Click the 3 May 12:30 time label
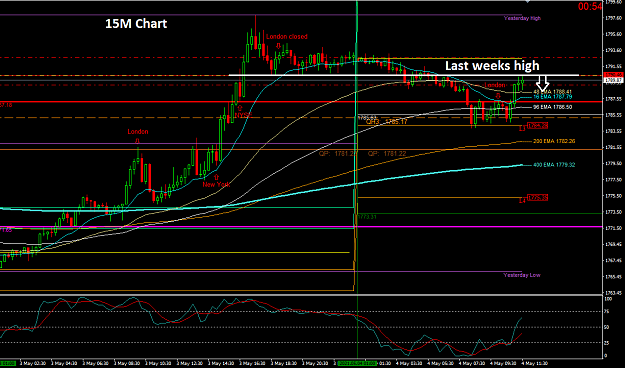Screen dimensions: 625x368 coord(191,364)
